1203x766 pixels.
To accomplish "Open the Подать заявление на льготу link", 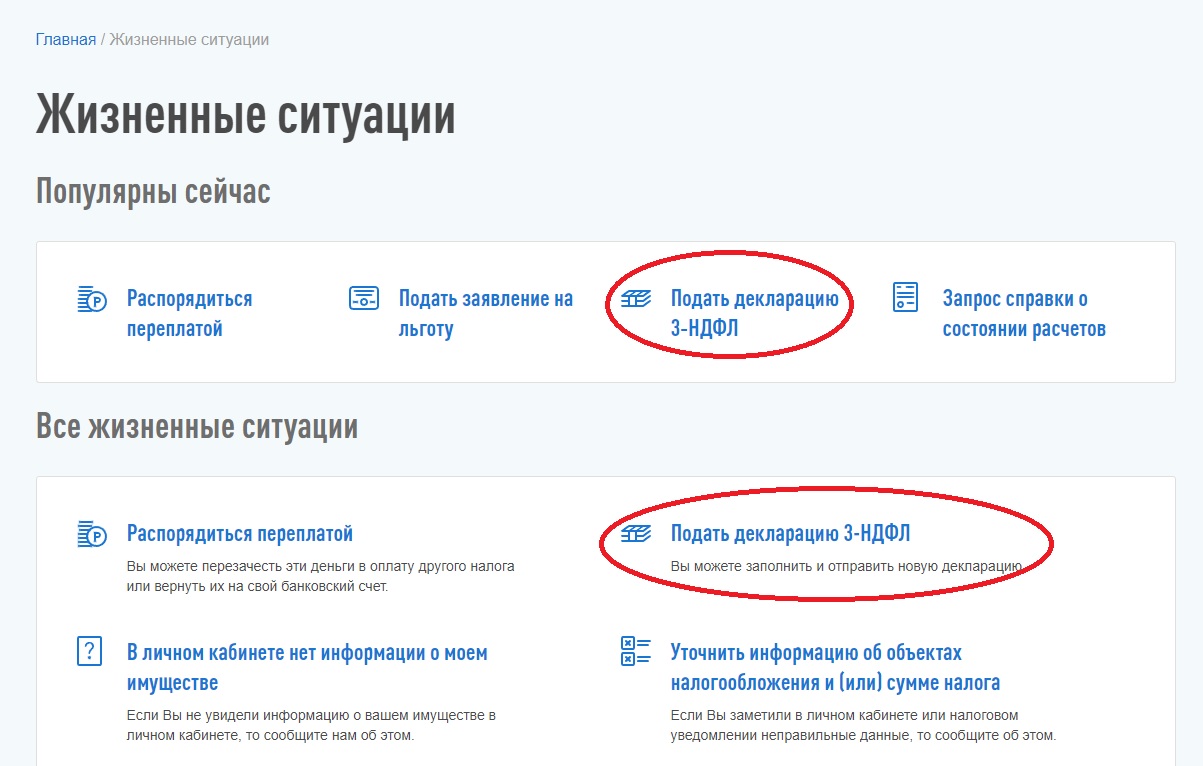I will tap(485, 313).
